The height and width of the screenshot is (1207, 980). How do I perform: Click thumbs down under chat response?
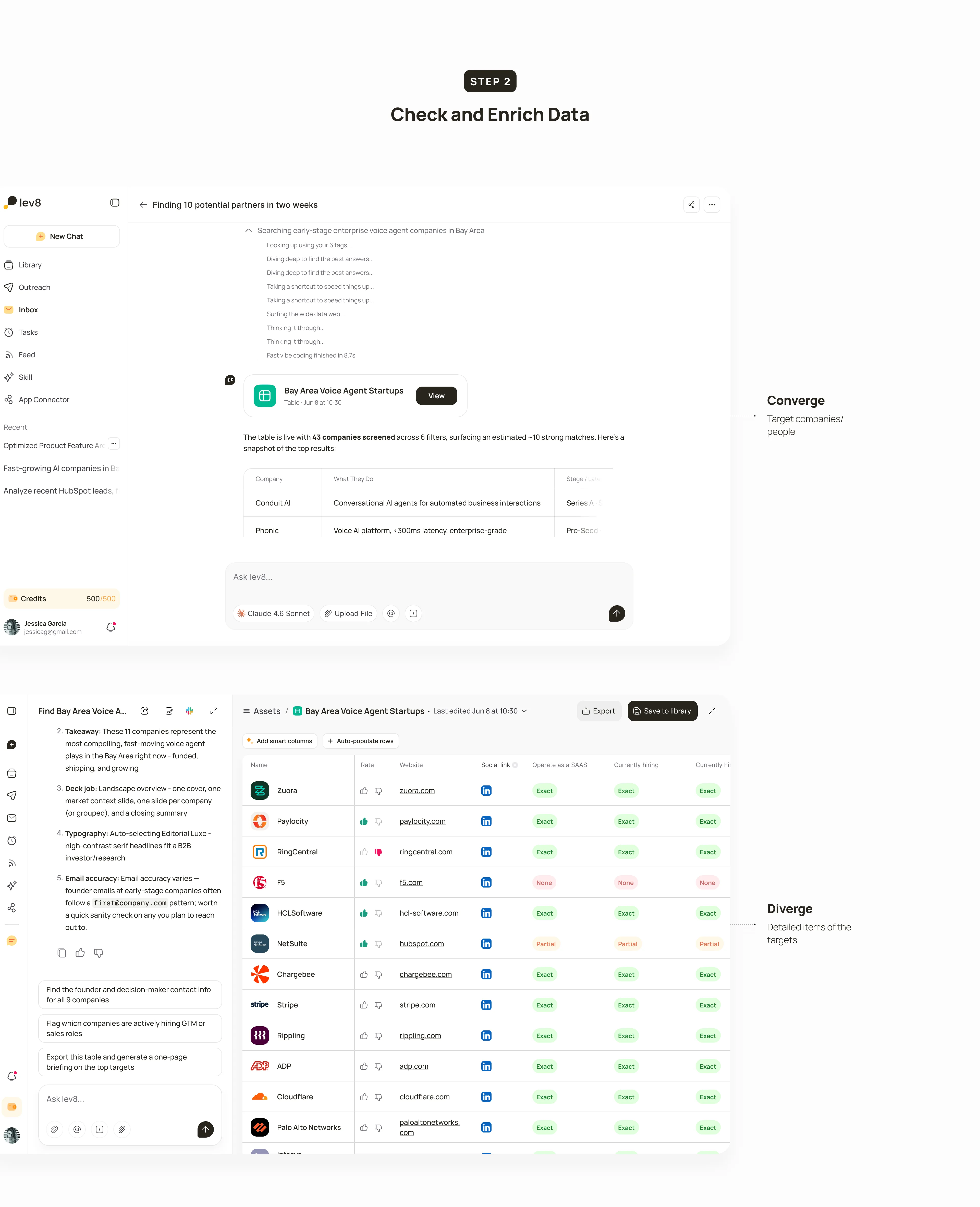[98, 953]
